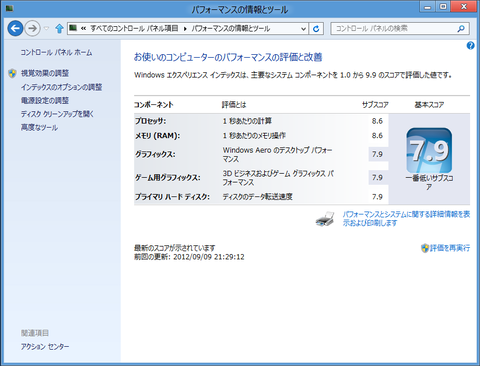Go back with the blue Back arrow
The height and width of the screenshot is (366, 480).
15,28
